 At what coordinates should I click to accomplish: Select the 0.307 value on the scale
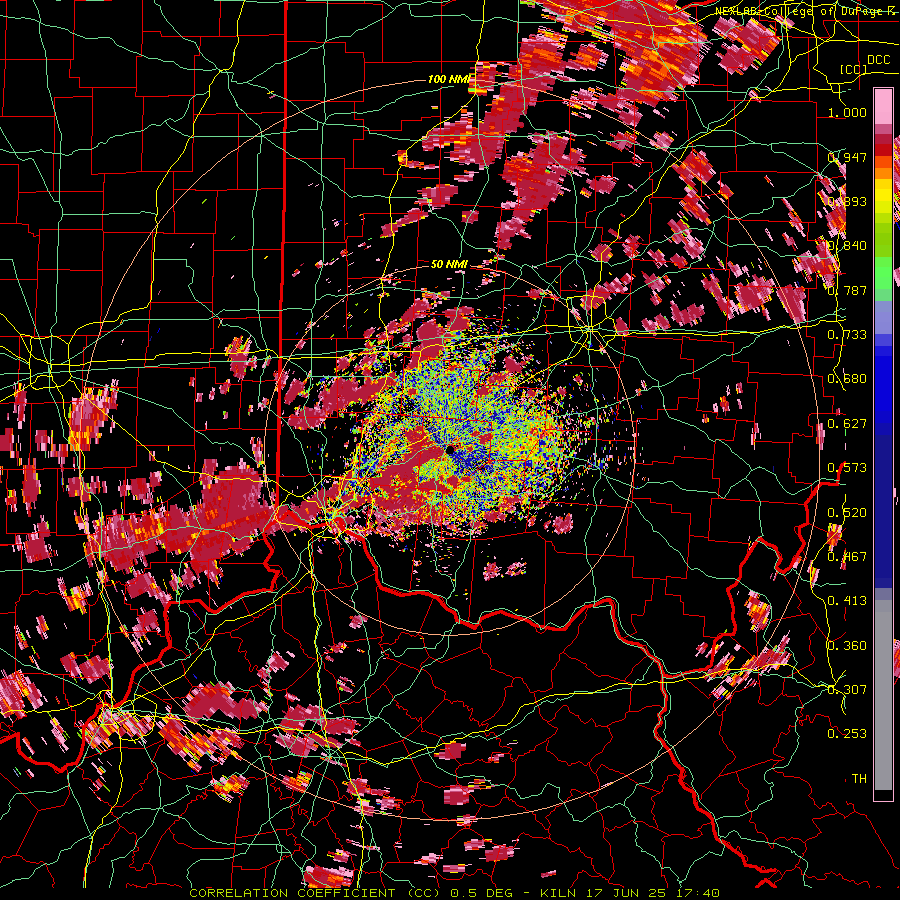pos(847,690)
